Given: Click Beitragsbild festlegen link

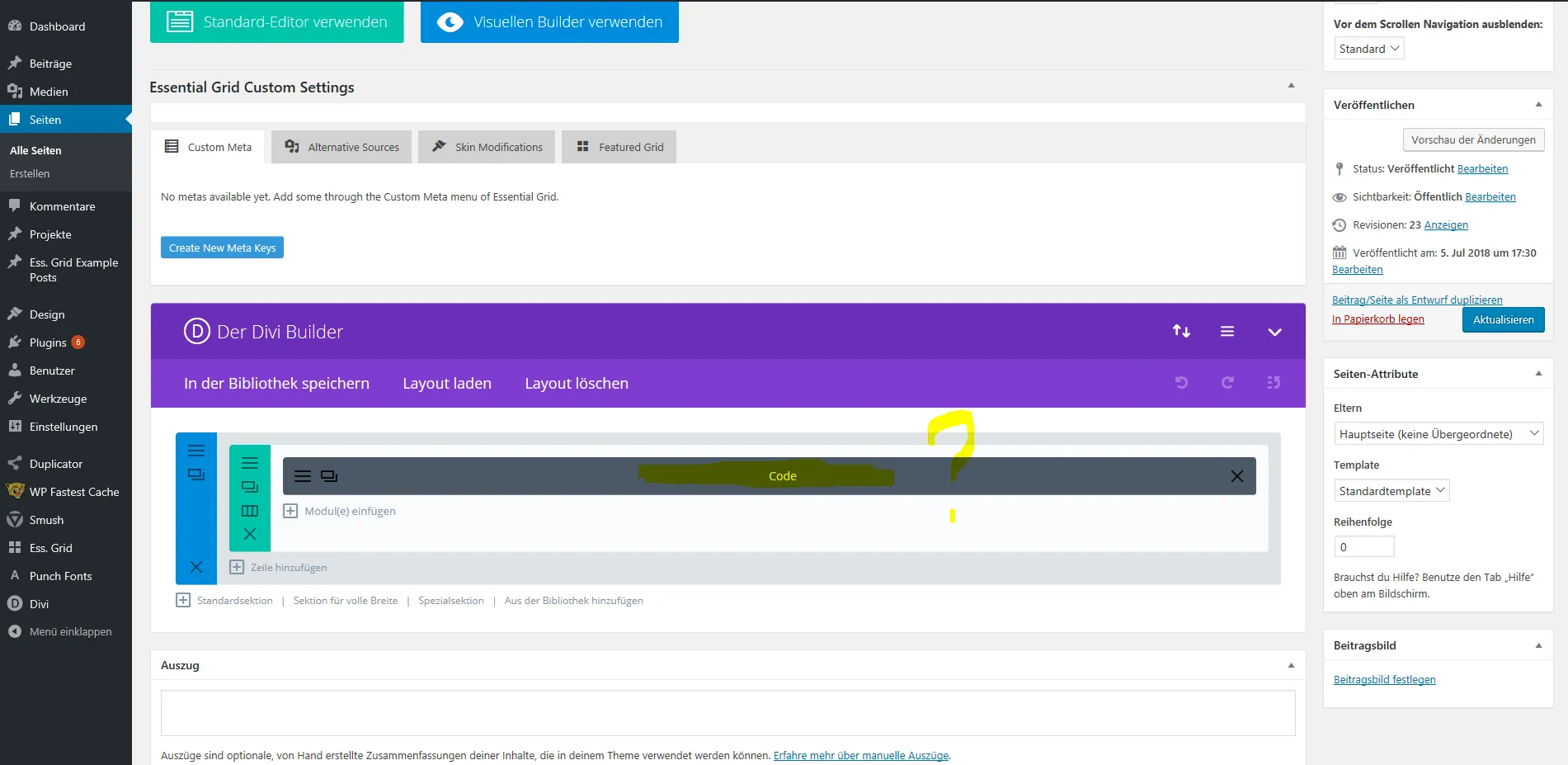Looking at the screenshot, I should click(x=1384, y=679).
